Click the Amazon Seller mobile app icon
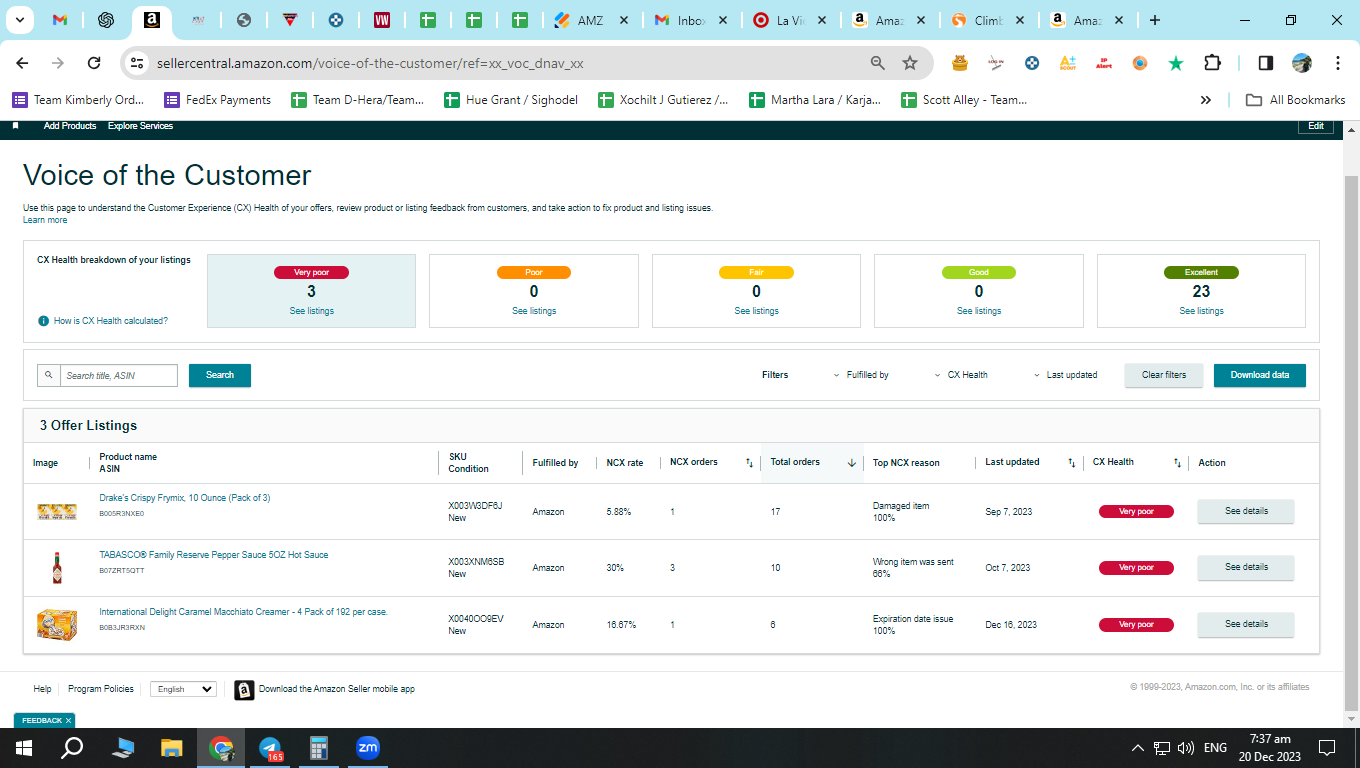This screenshot has width=1360, height=768. 244,690
